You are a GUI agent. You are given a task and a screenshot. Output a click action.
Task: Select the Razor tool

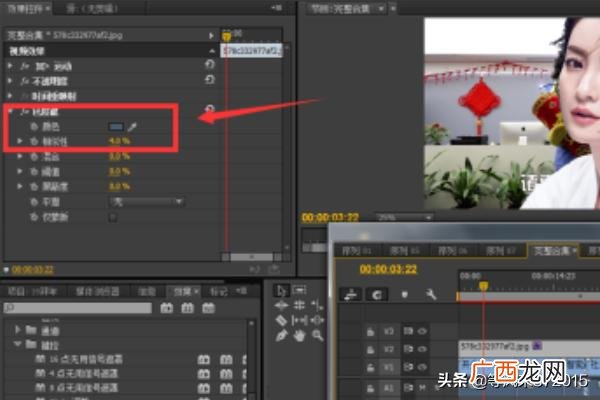[281, 320]
